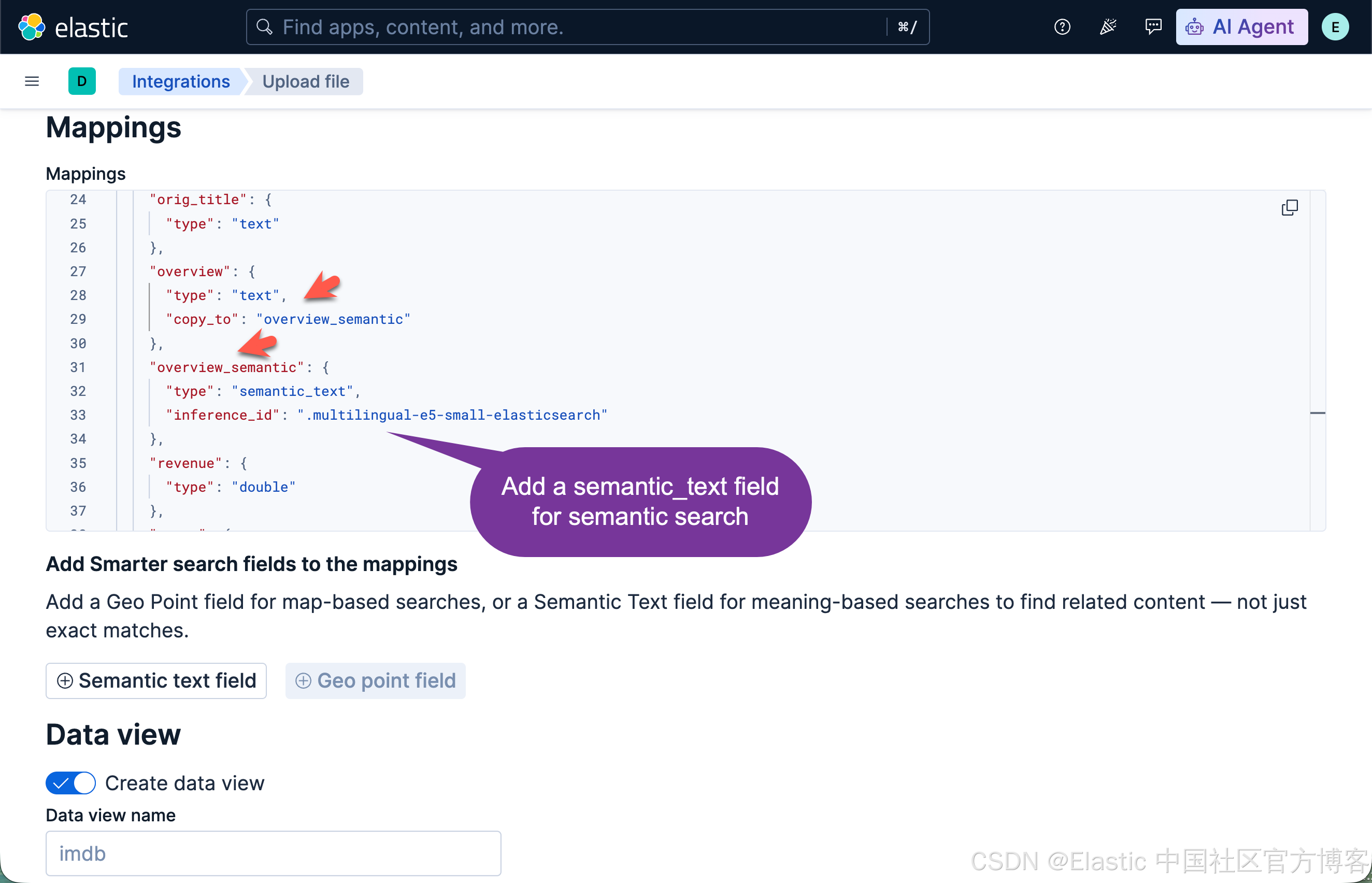Click line number 33 in the gutter
The width and height of the screenshot is (1372, 883).
pos(78,415)
